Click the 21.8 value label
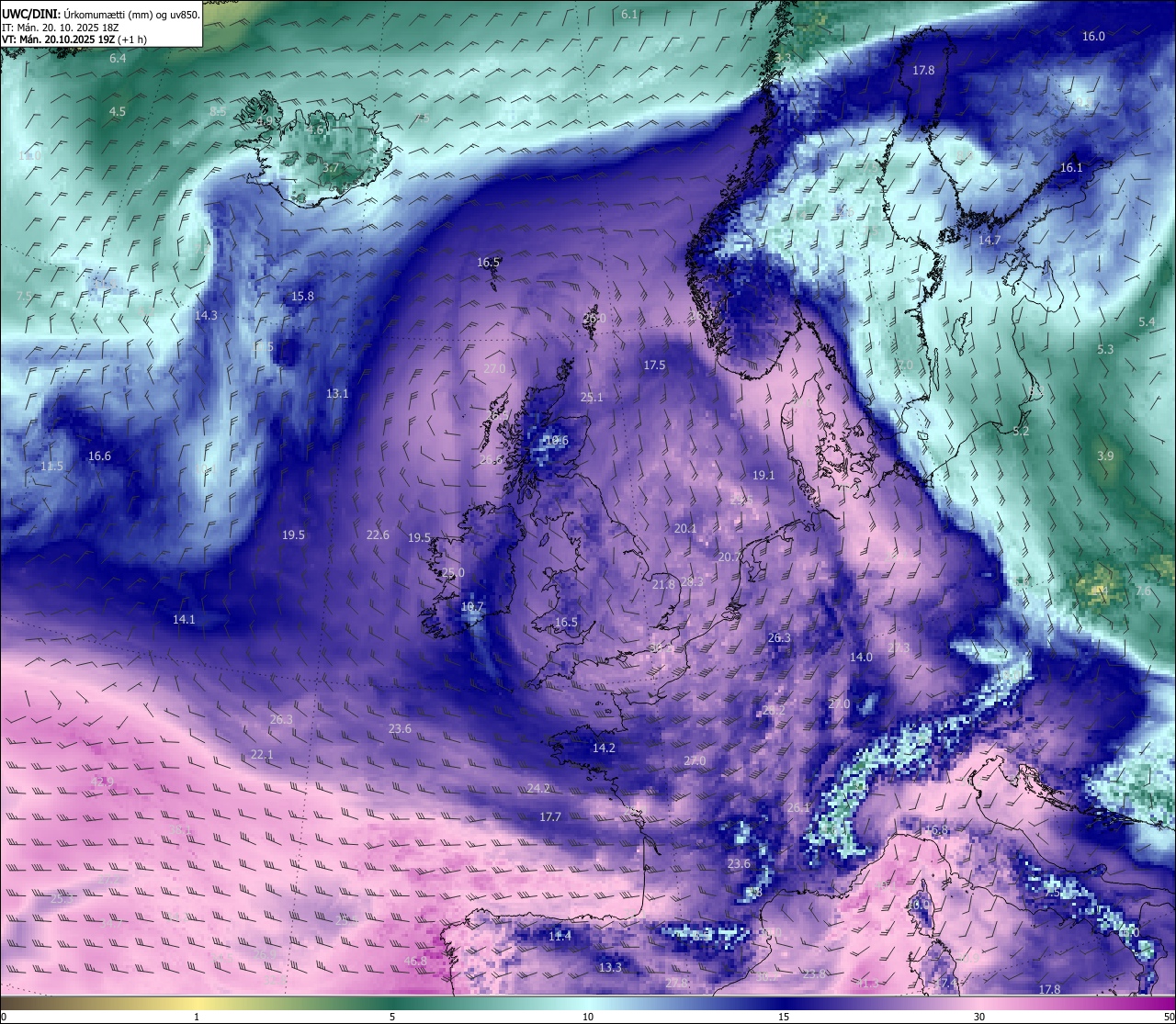Image resolution: width=1176 pixels, height=1024 pixels. point(663,585)
